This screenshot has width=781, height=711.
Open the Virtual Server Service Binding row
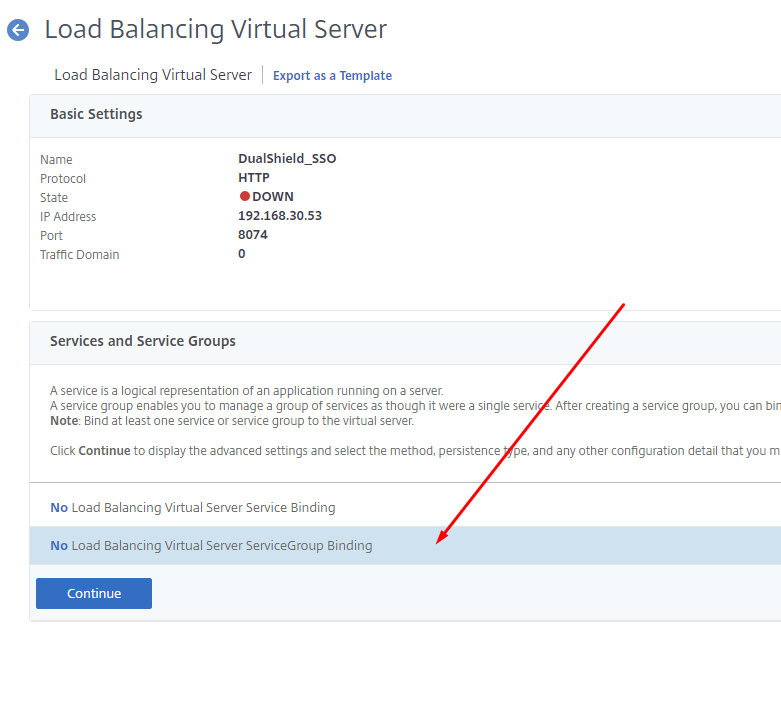(x=193, y=508)
